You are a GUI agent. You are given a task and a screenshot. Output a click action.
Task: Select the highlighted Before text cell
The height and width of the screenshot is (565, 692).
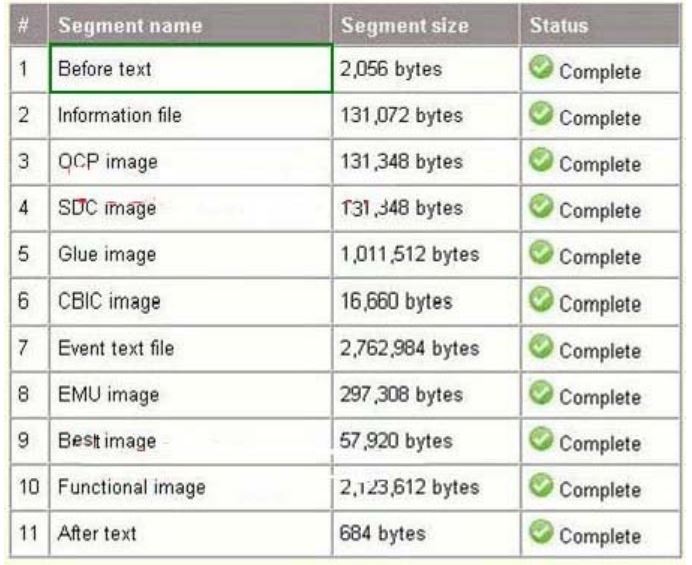191,68
